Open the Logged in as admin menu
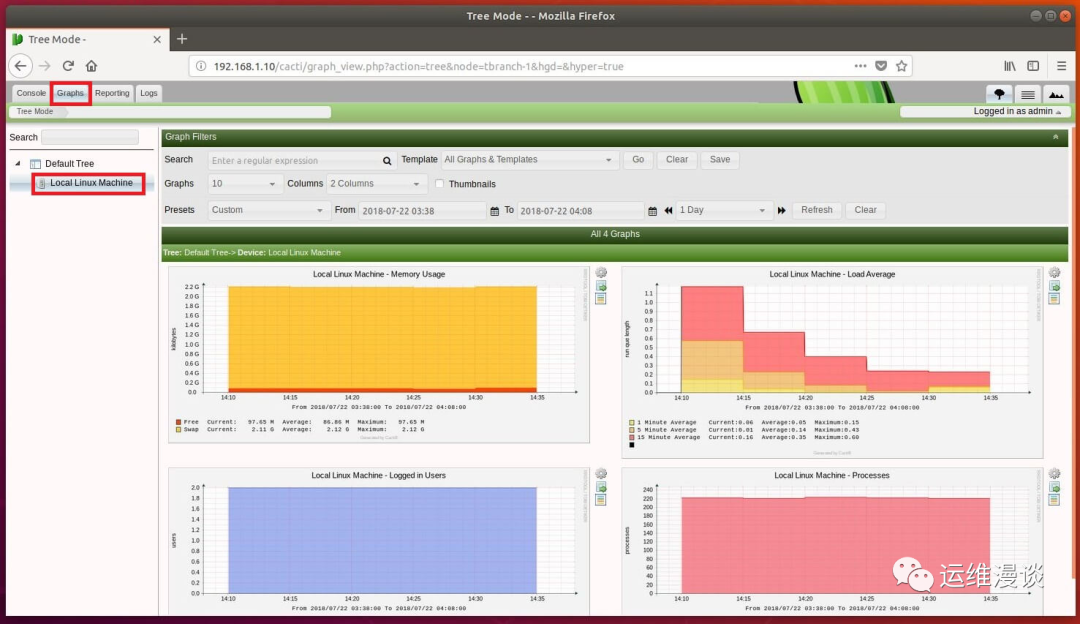 pyautogui.click(x=1017, y=112)
